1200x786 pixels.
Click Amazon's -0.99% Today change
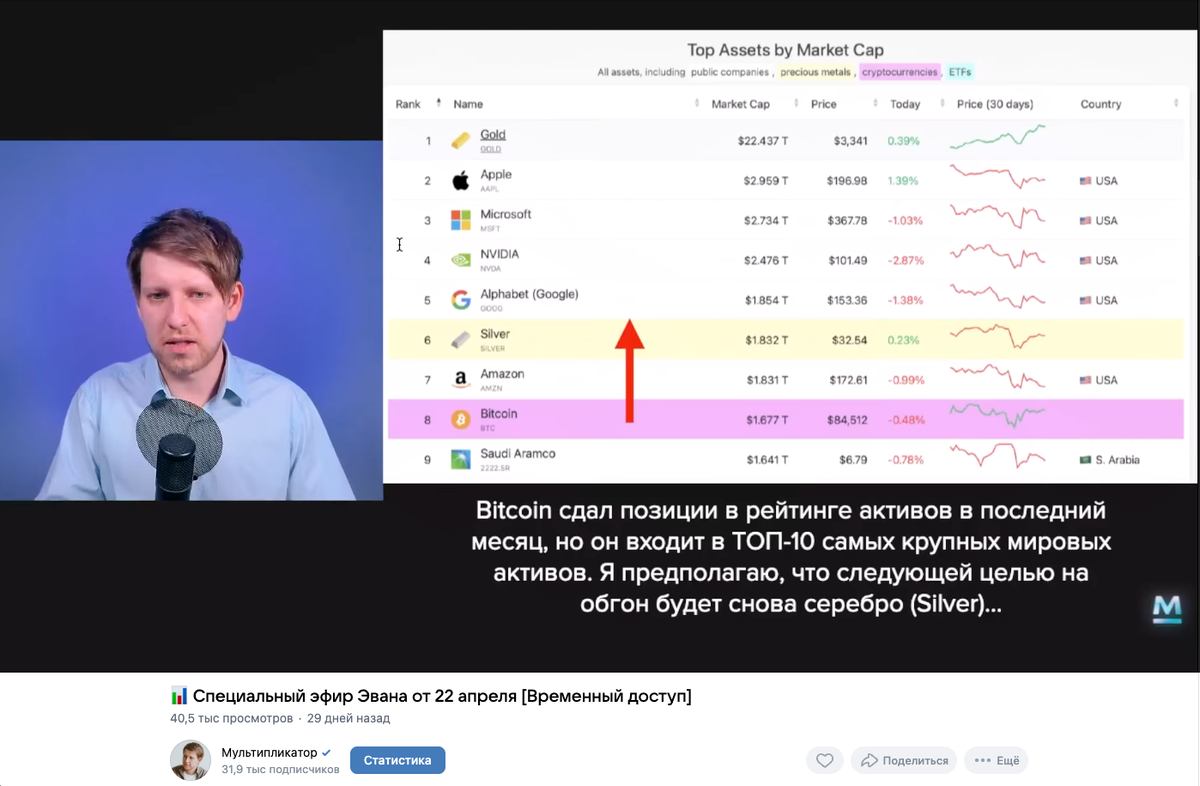click(905, 381)
